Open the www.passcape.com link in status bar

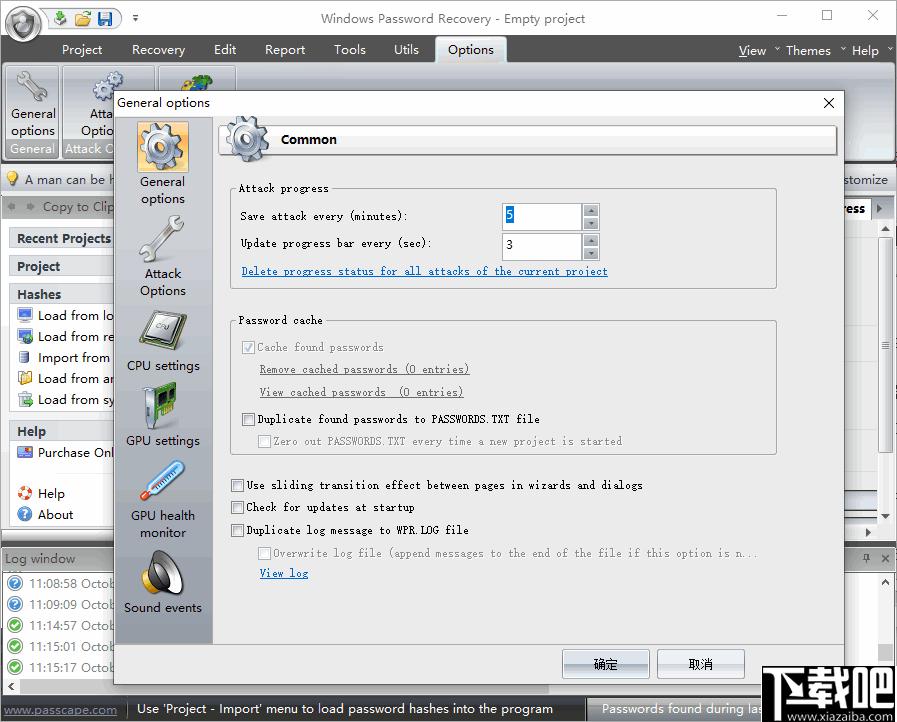click(x=60, y=710)
